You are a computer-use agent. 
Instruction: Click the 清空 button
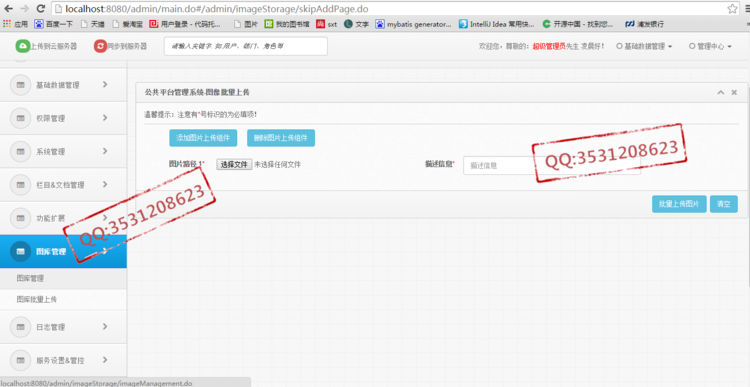click(724, 204)
